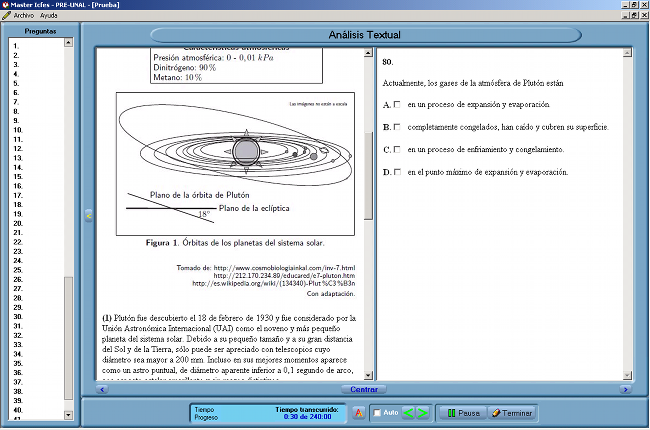Open the Archivo menu
Image resolution: width=650 pixels, height=430 pixels.
[24, 15]
